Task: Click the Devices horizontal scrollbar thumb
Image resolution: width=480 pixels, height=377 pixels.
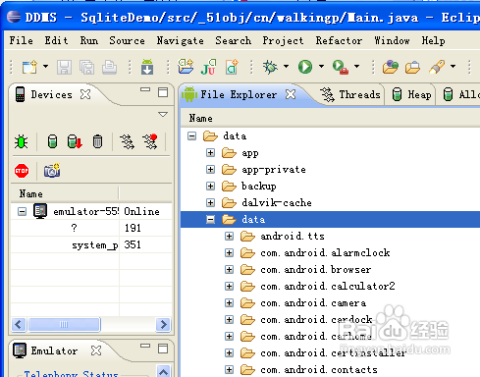Action: click(64, 324)
